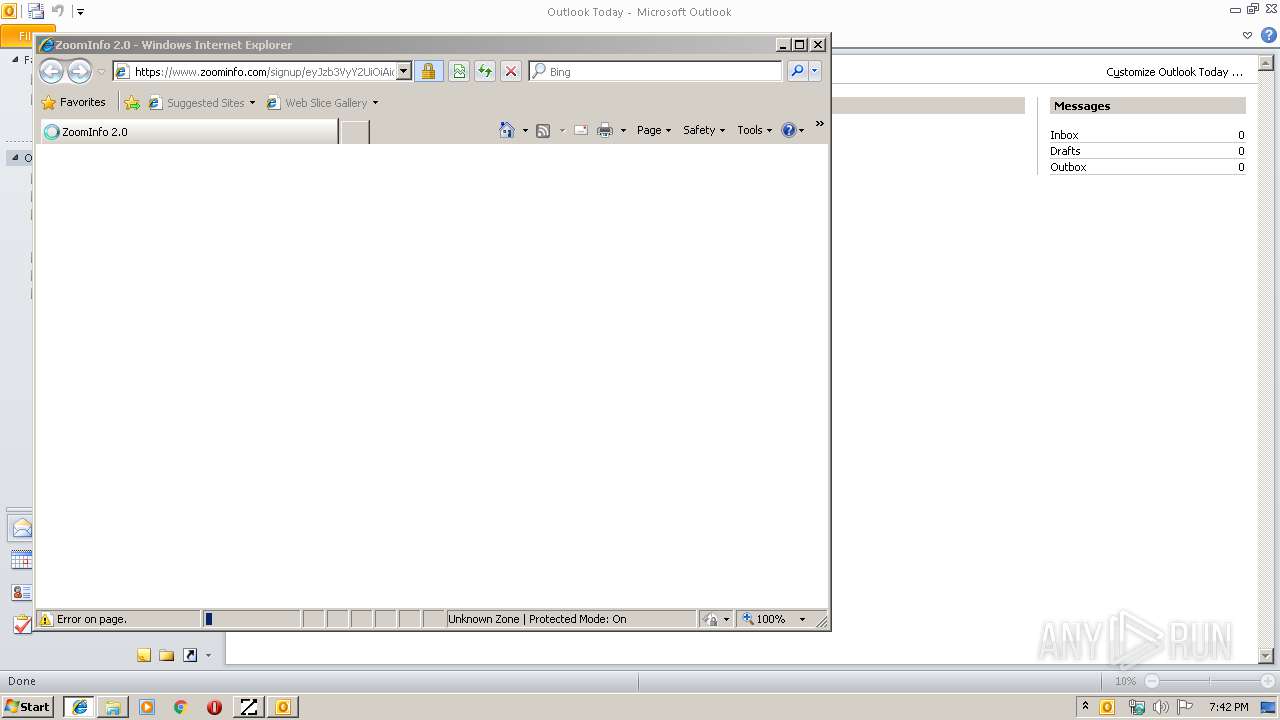
Task: Click Outlook Send/Receive quick access icon
Action: point(36,12)
